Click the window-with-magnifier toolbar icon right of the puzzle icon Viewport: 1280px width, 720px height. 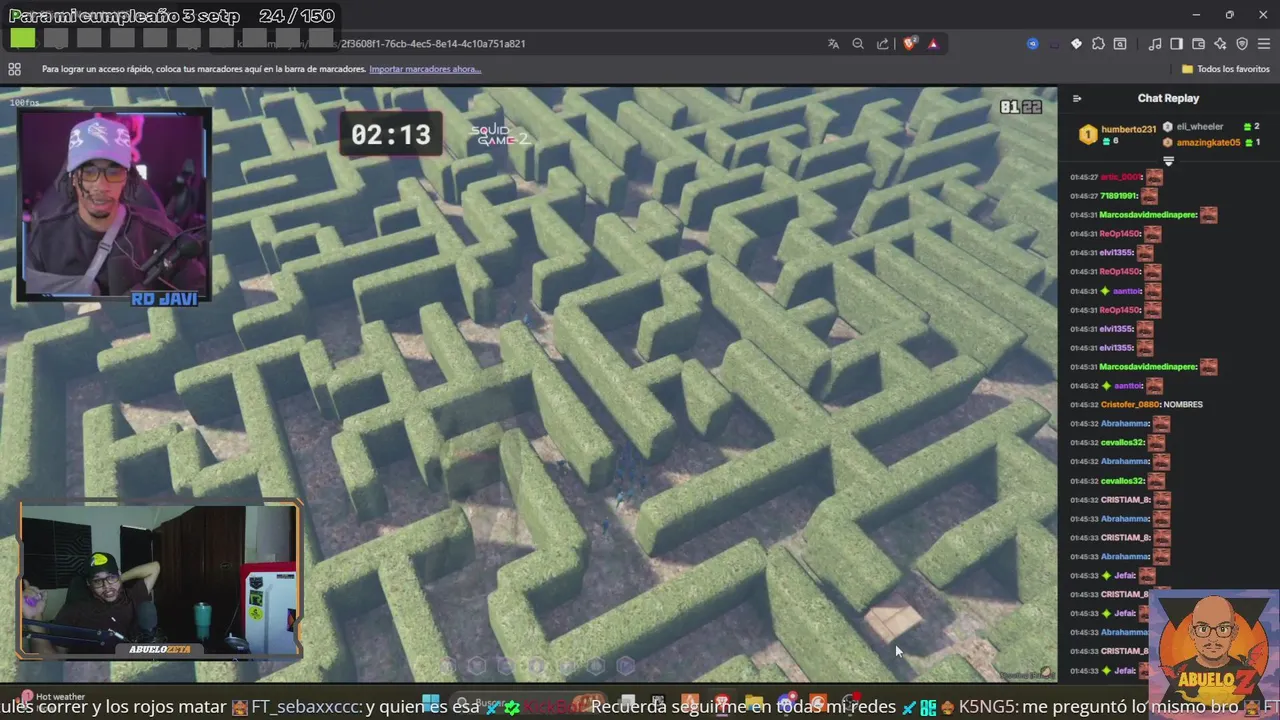(x=1120, y=44)
